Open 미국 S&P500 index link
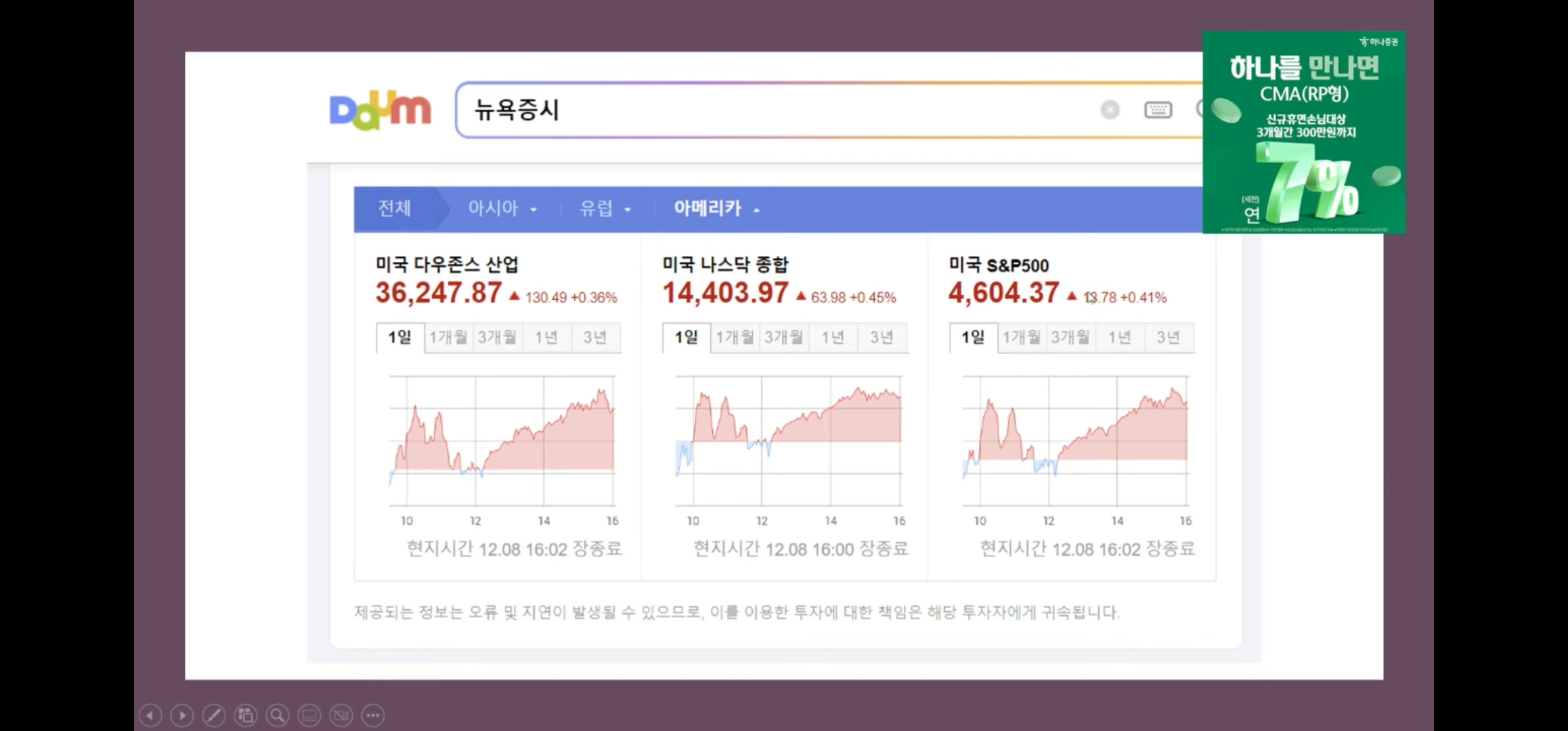1568x731 pixels. click(x=999, y=265)
